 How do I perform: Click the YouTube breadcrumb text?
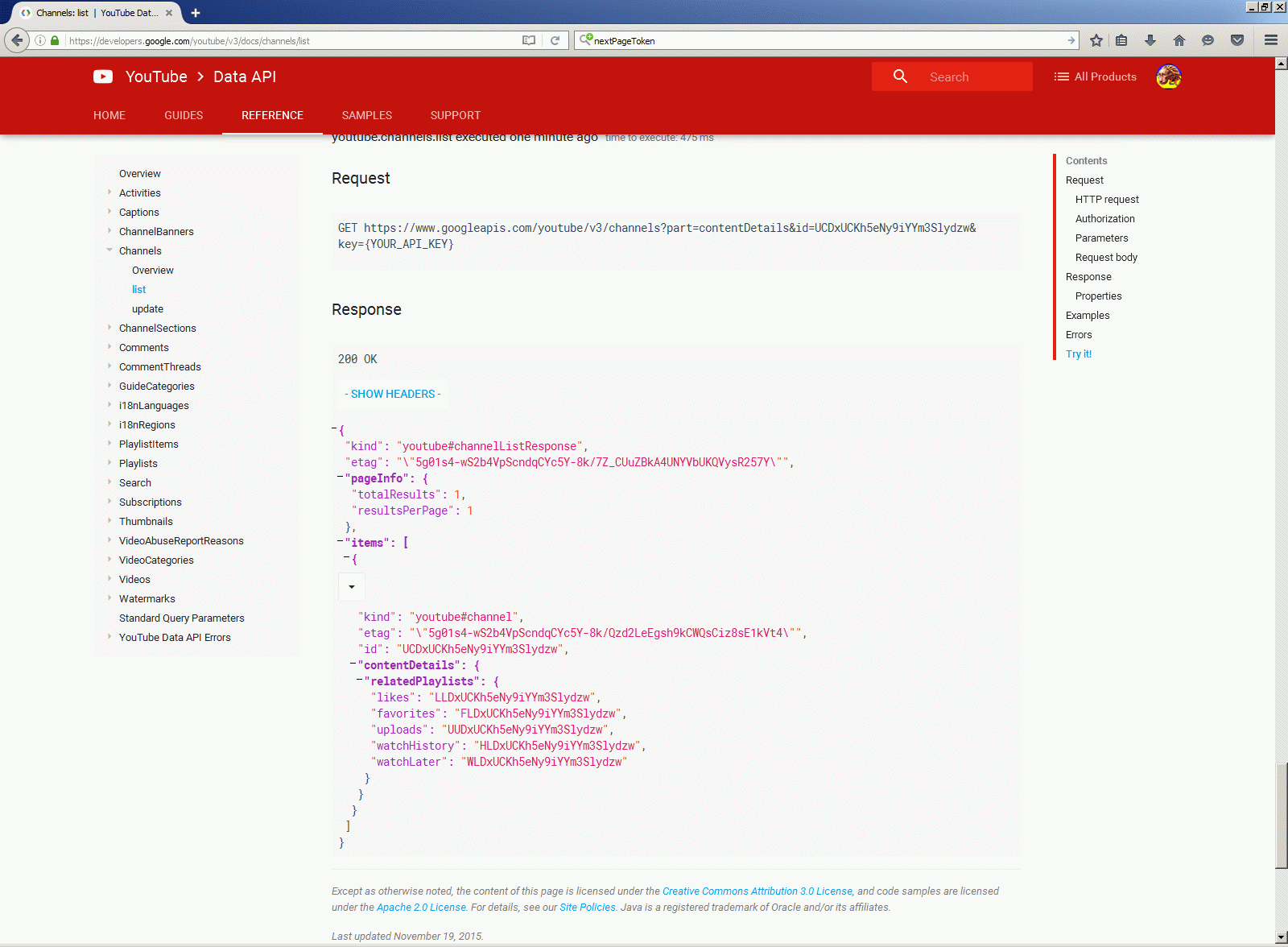156,77
